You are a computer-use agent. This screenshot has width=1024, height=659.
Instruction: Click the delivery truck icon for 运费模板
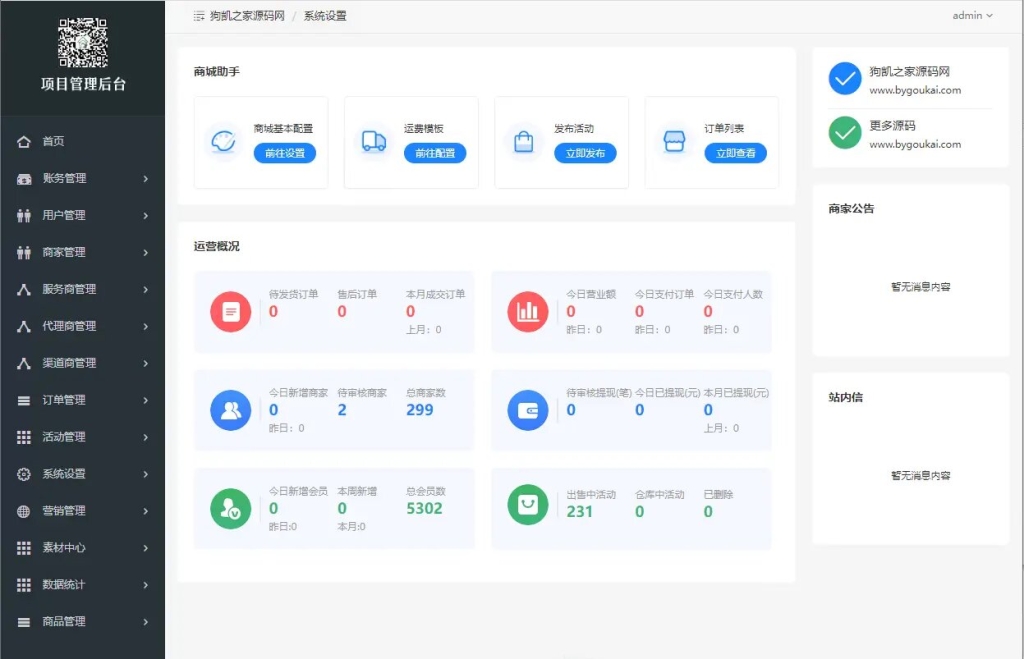[375, 140]
